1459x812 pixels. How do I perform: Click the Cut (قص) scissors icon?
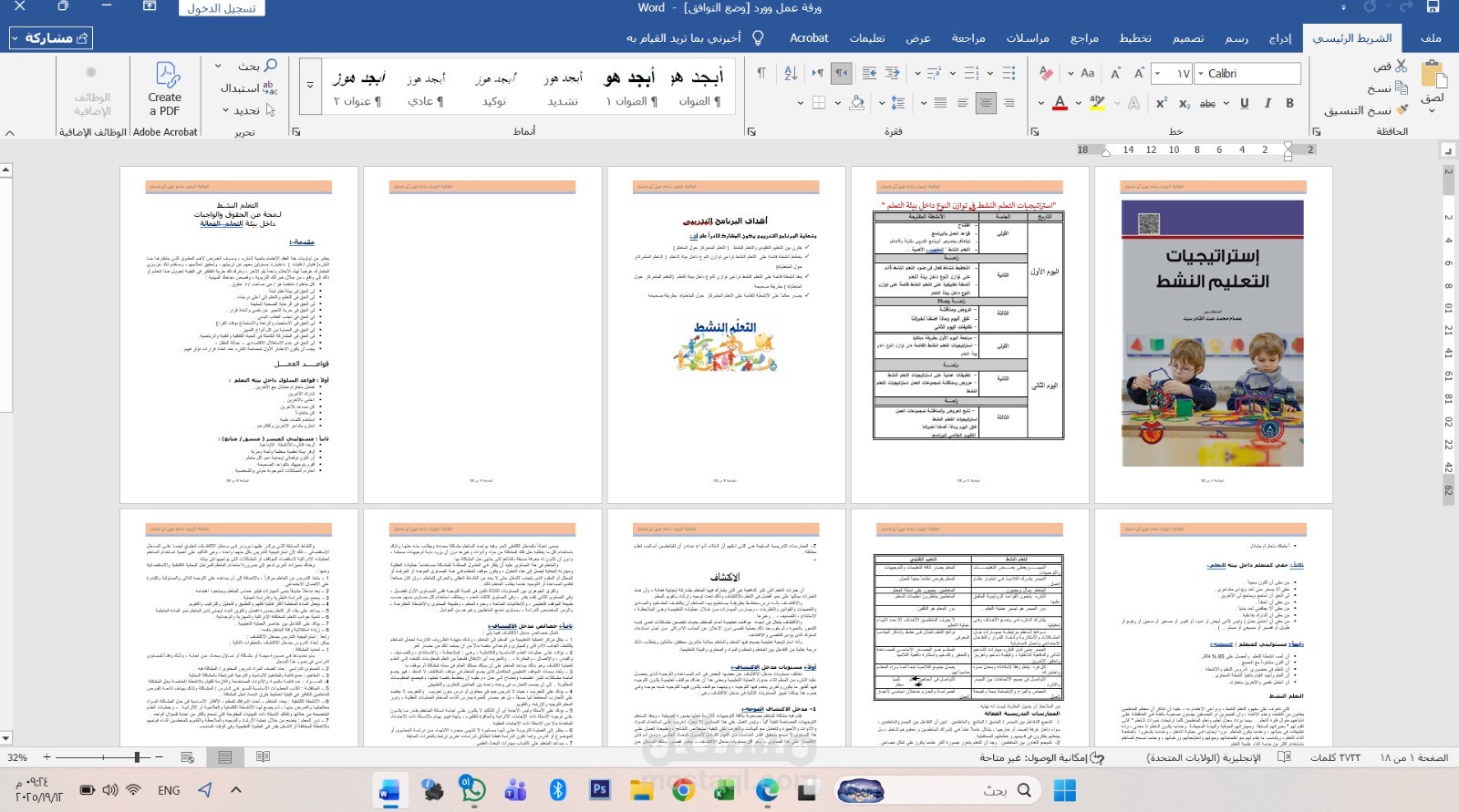(x=1402, y=66)
